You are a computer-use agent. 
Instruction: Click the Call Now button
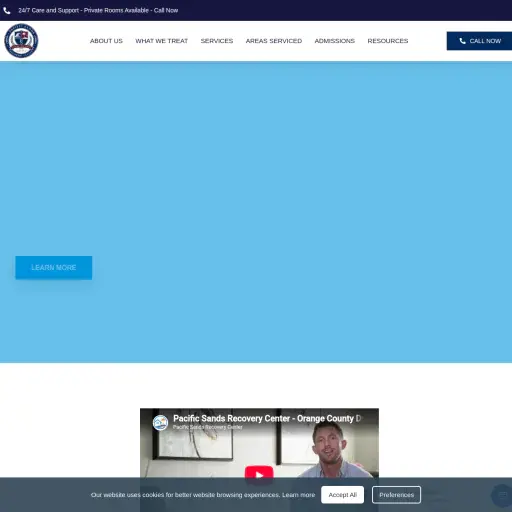(479, 41)
